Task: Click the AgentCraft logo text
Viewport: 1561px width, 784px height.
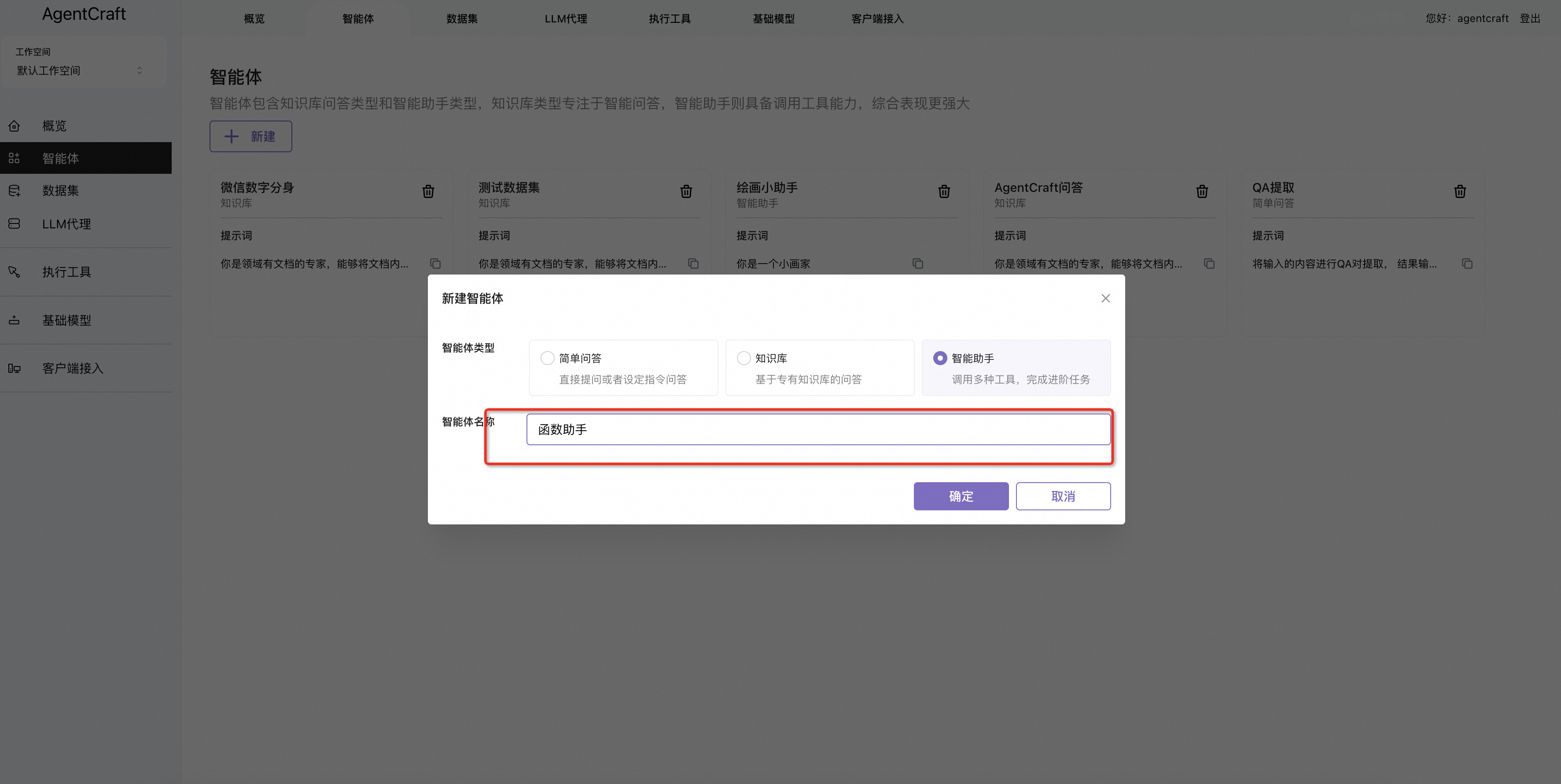Action: coord(84,13)
